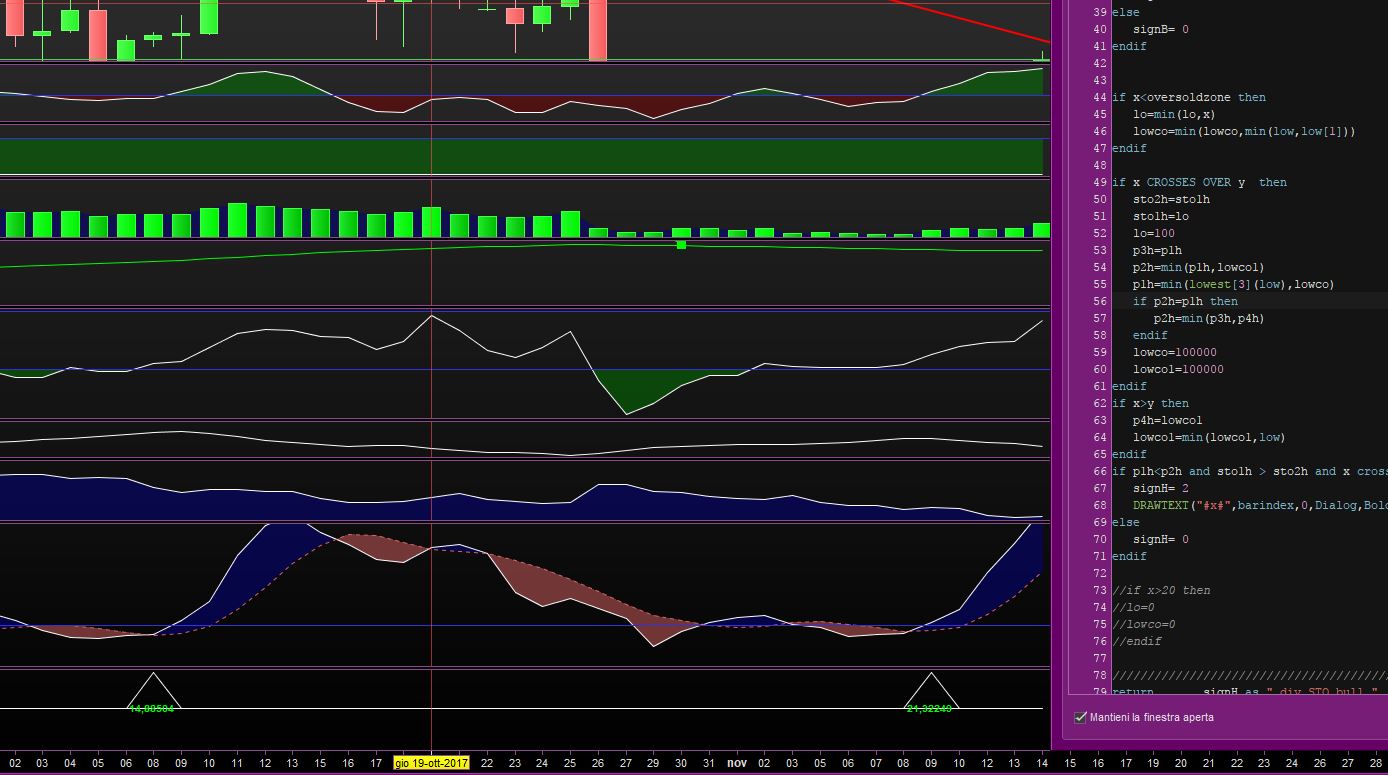
Task: Click code line 'if x CROSSES OVER y then'
Action: pyautogui.click(x=1199, y=182)
